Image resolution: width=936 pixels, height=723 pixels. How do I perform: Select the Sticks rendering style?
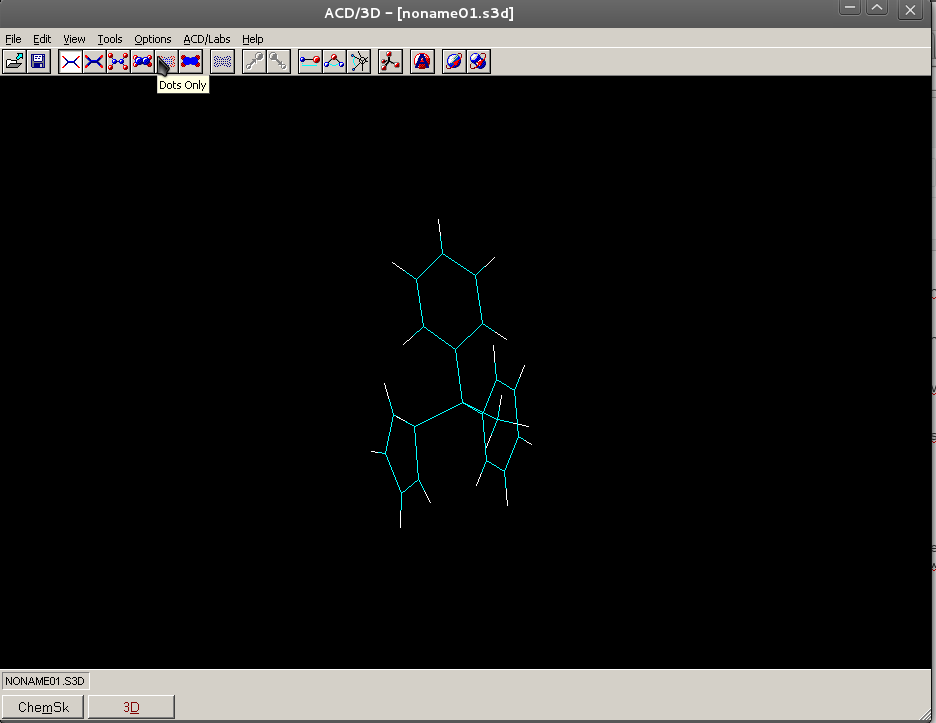[94, 61]
